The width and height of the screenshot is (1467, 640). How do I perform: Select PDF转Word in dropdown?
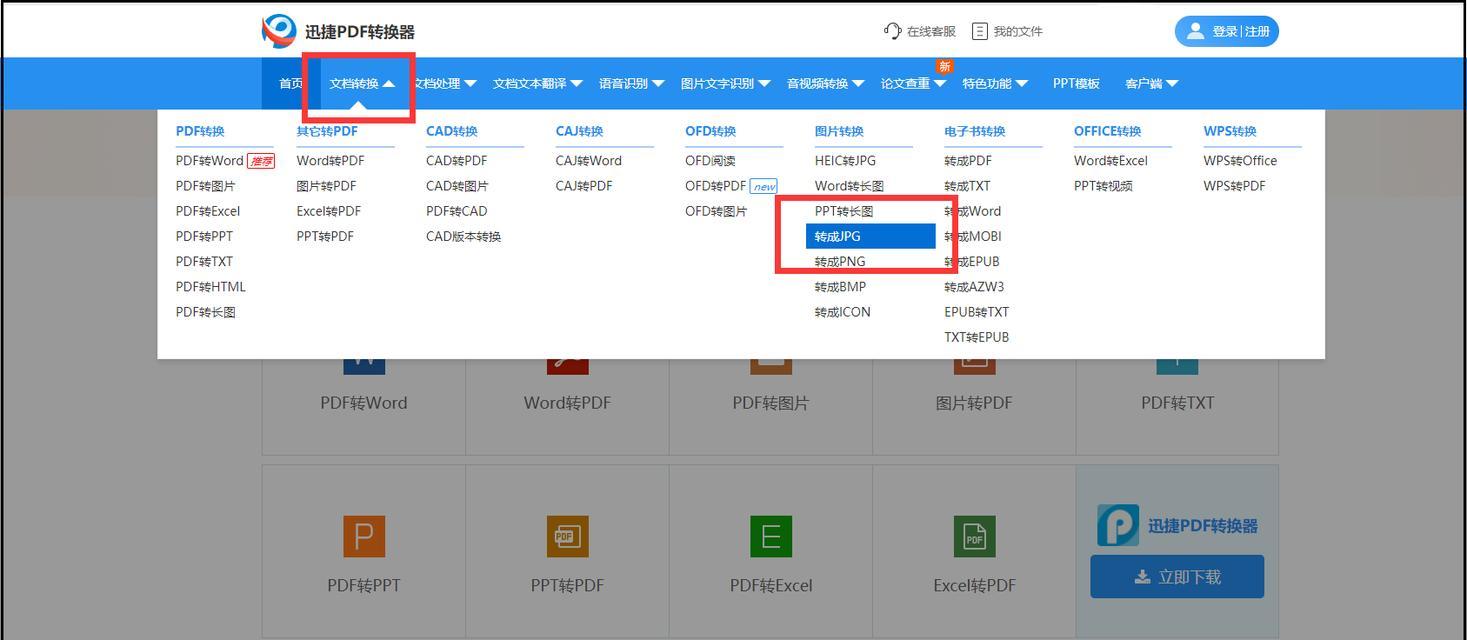point(210,160)
